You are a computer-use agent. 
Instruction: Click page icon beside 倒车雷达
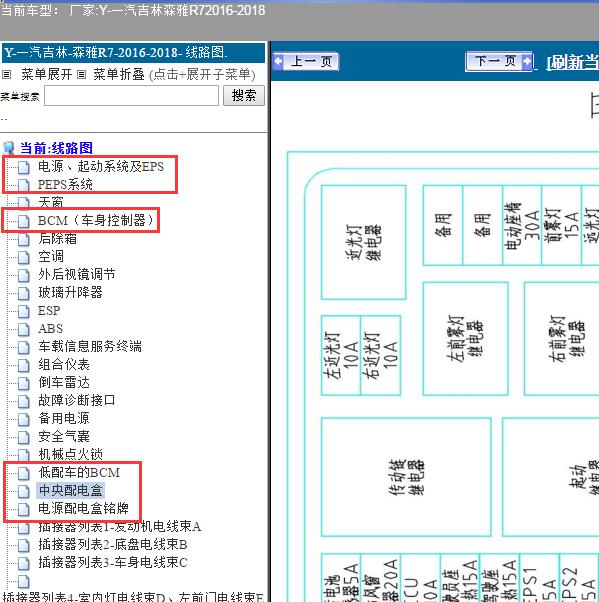(23, 383)
